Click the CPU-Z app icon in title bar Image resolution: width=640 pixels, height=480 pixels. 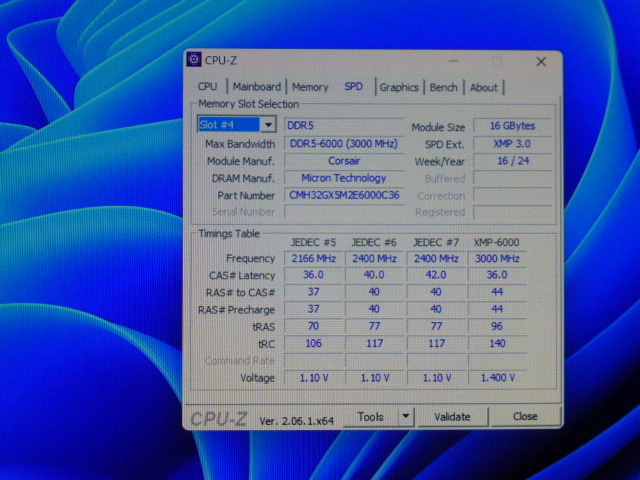[x=194, y=60]
